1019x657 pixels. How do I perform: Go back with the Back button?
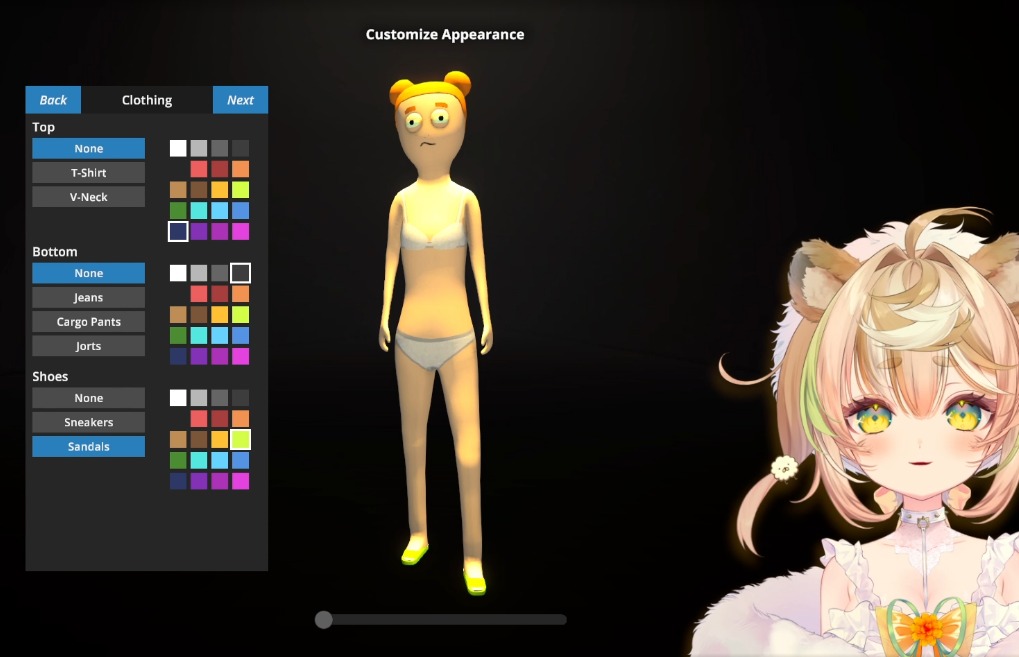(53, 100)
